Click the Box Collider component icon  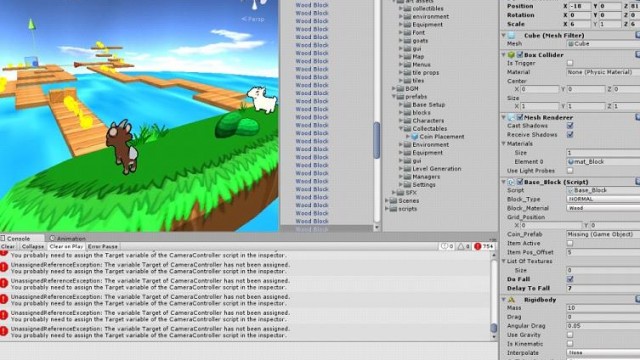pyautogui.click(x=511, y=55)
